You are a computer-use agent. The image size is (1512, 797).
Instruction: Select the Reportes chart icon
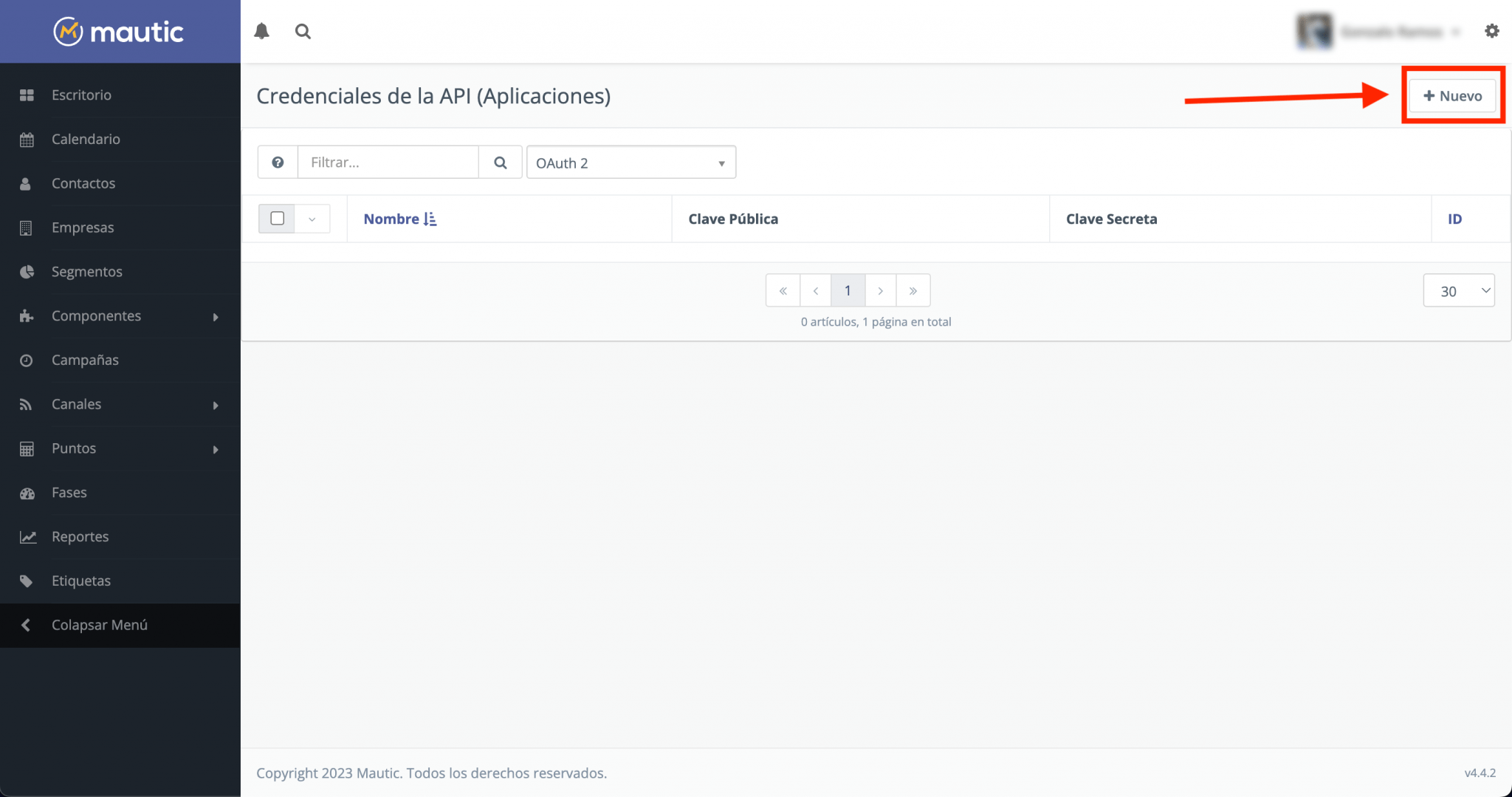coord(27,536)
